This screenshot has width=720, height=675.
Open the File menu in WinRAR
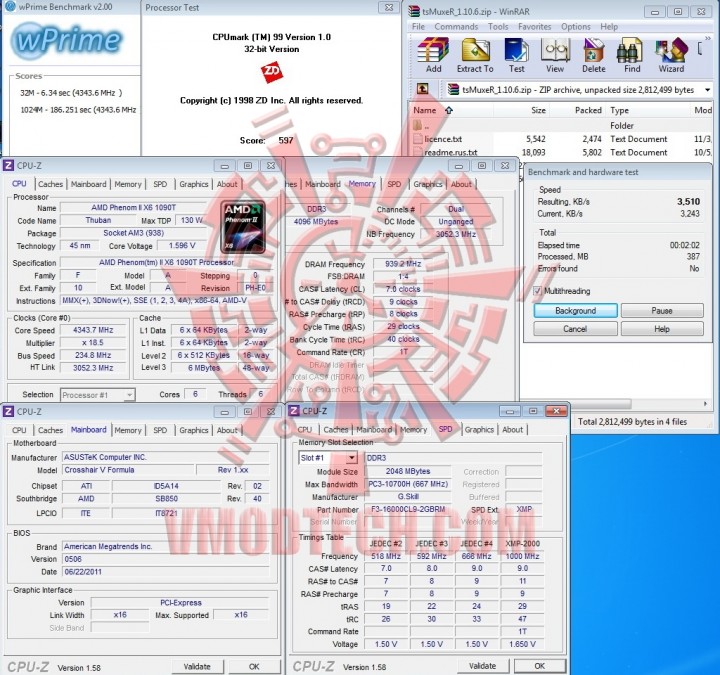418,27
